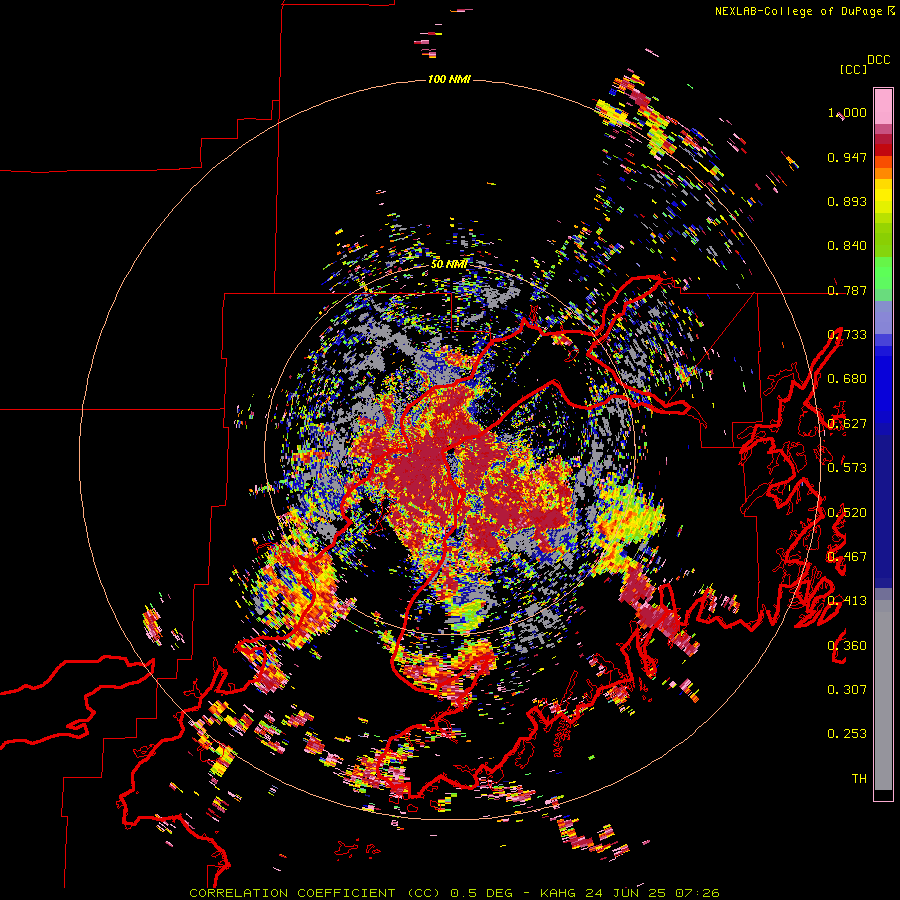Click the DCC legend title
This screenshot has width=900, height=900.
[x=879, y=60]
